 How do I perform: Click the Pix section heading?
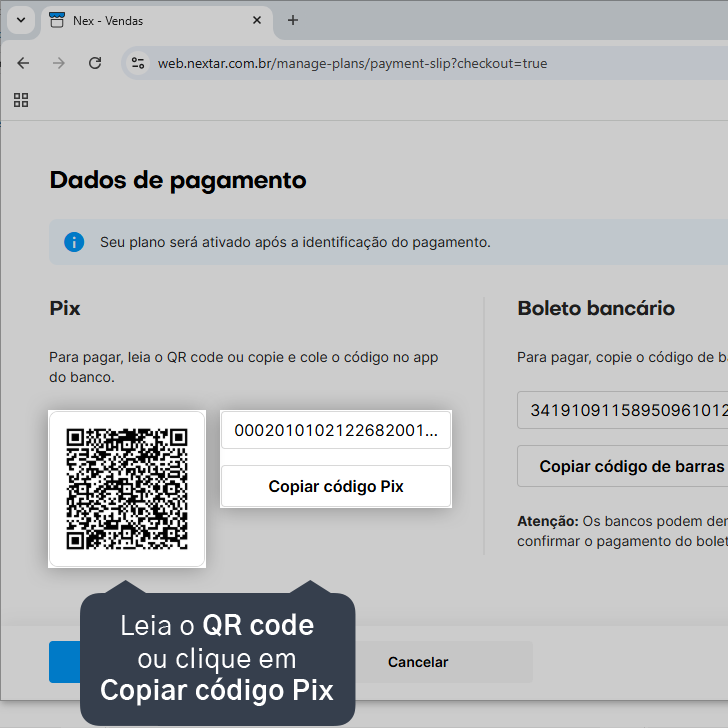(65, 308)
